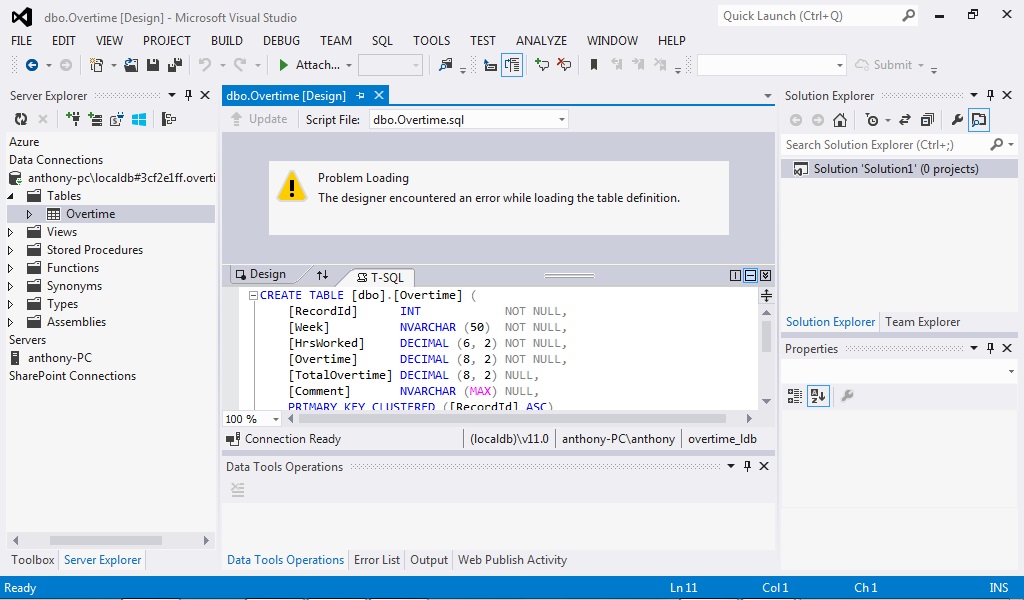Switch to the Team Explorer tab
Viewport: 1024px width, 600px height.
(x=925, y=321)
